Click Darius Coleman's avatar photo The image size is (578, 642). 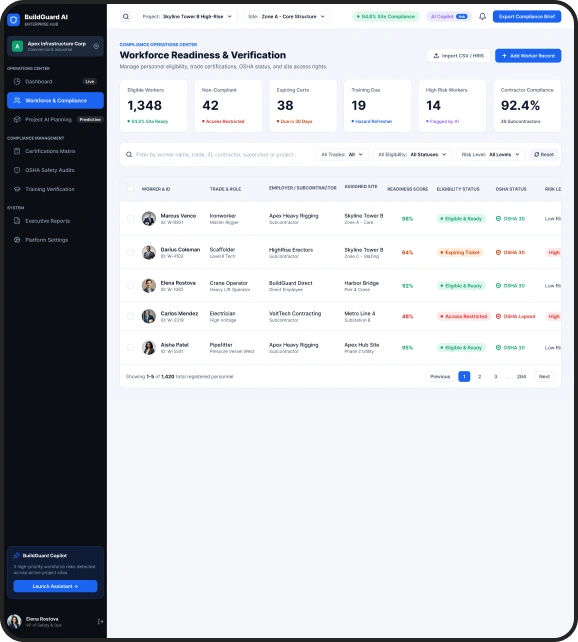coord(149,252)
